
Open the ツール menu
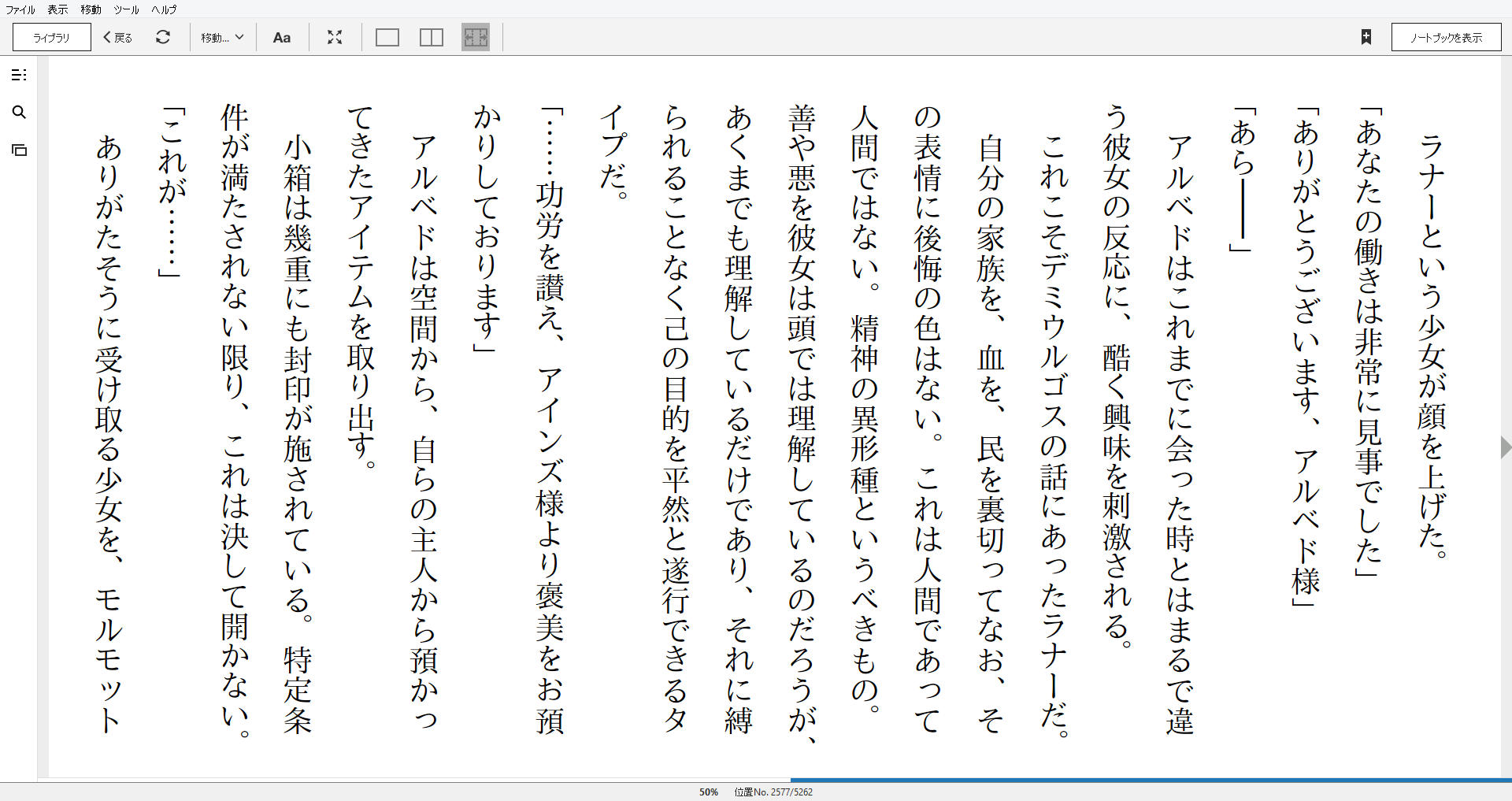[x=126, y=9]
